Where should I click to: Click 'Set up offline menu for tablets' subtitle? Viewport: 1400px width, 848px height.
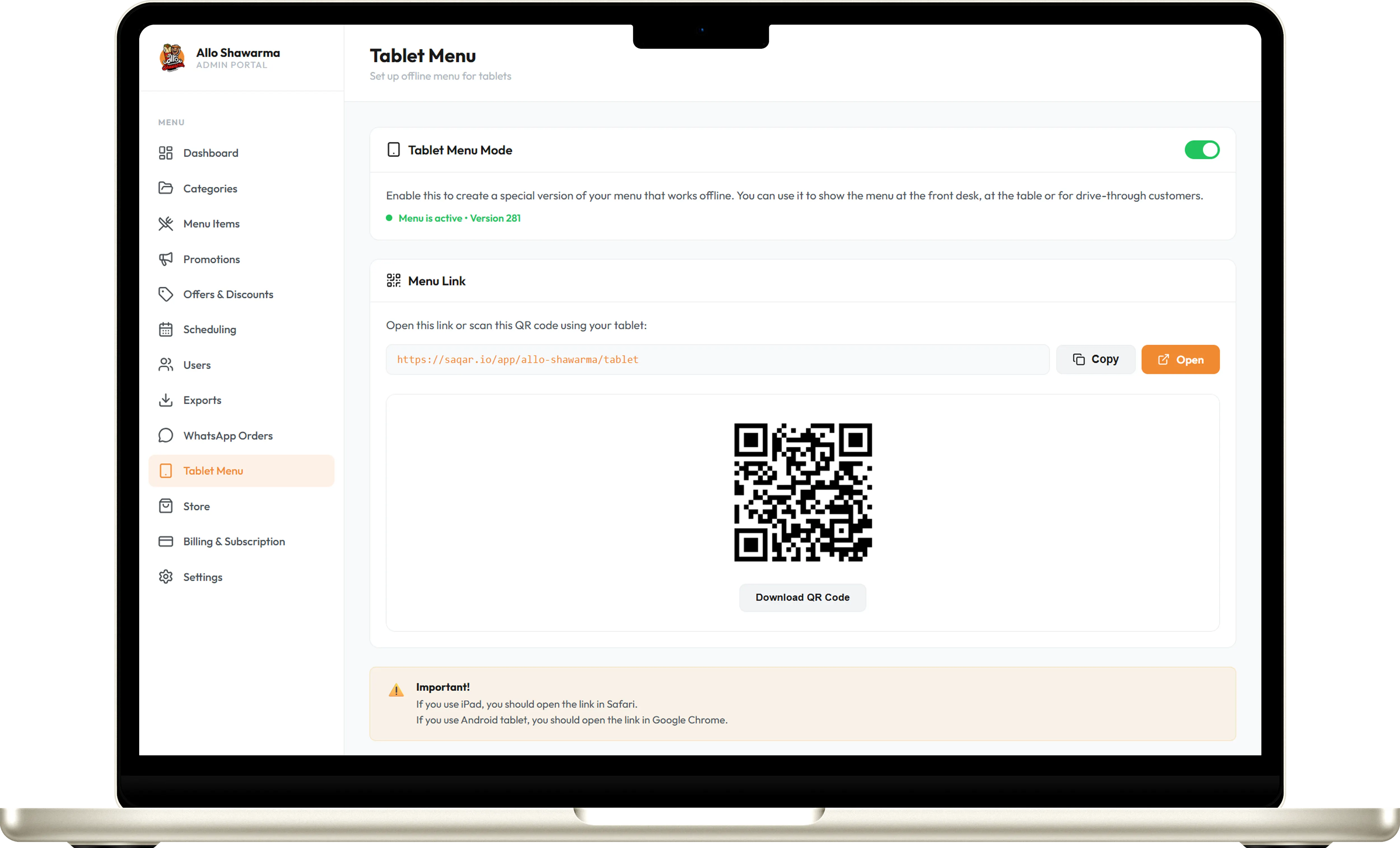pos(440,76)
